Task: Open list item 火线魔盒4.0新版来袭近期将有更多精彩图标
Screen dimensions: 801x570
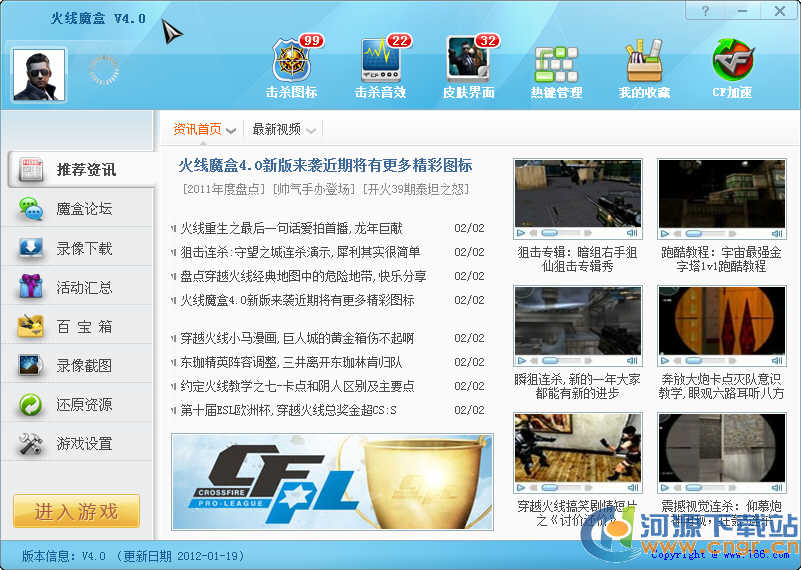Action: 297,300
